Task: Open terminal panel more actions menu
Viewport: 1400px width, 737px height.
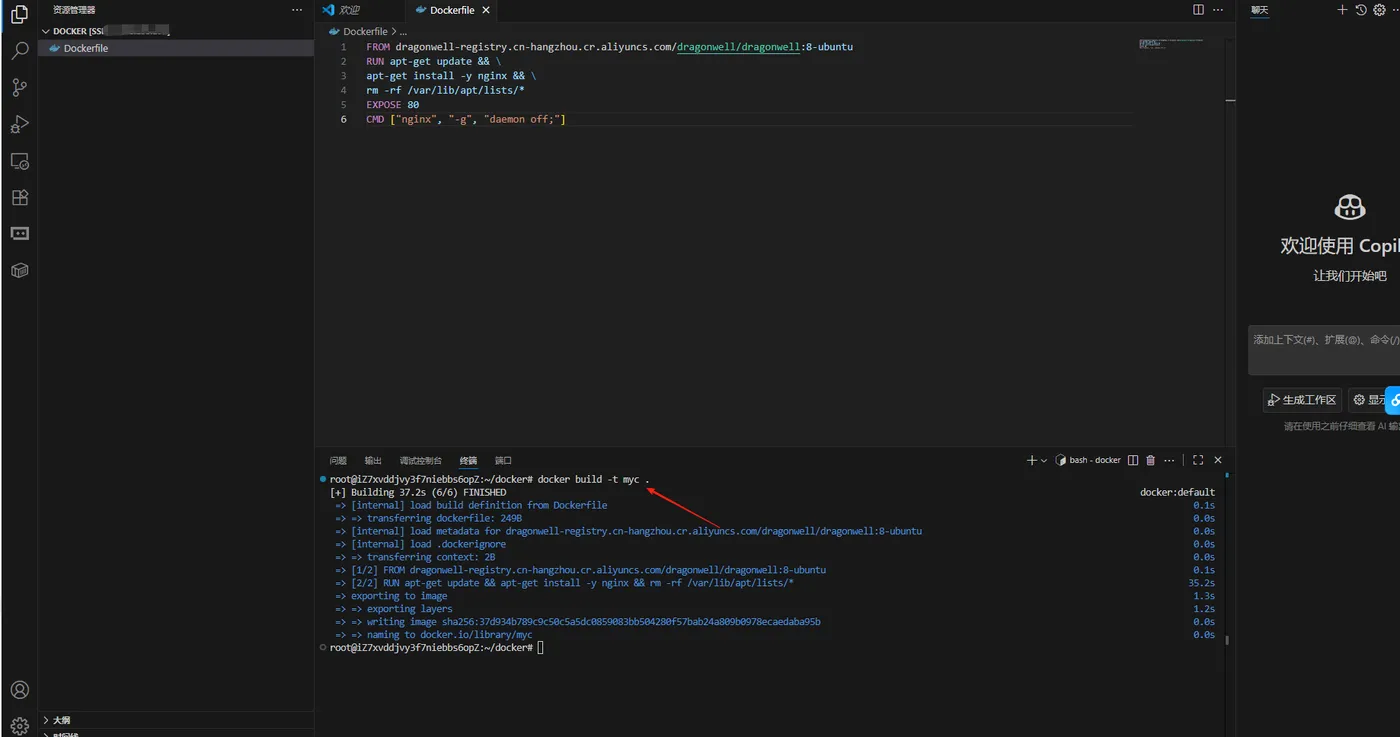Action: point(1170,460)
